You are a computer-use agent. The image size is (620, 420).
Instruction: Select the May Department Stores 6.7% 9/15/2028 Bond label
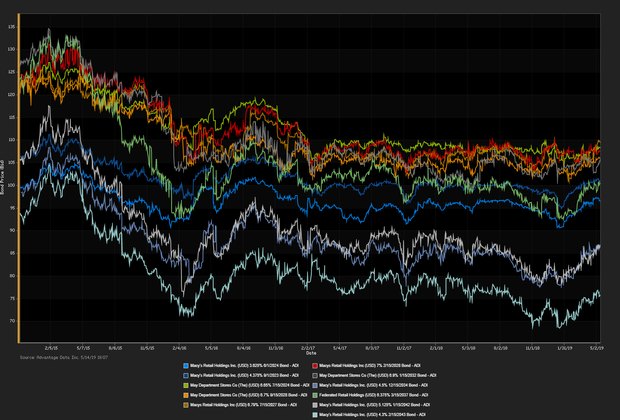[x=248, y=395]
